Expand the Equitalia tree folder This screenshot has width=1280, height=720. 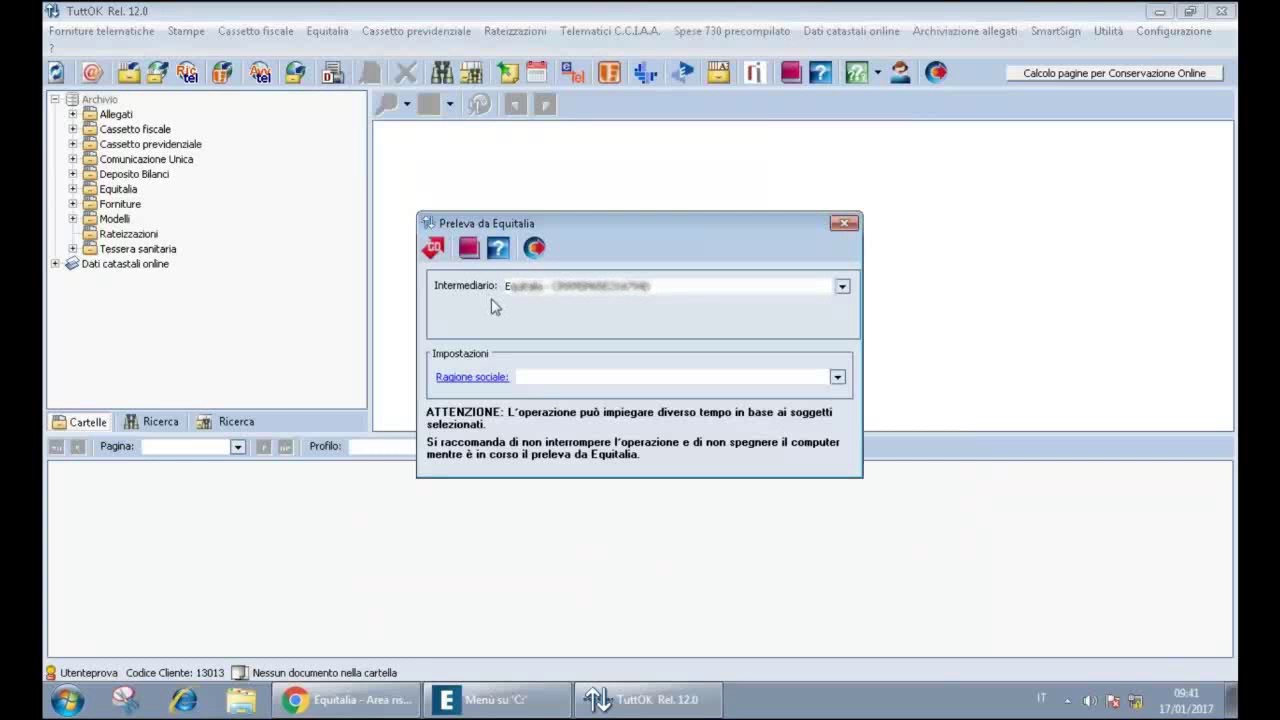pyautogui.click(x=72, y=189)
